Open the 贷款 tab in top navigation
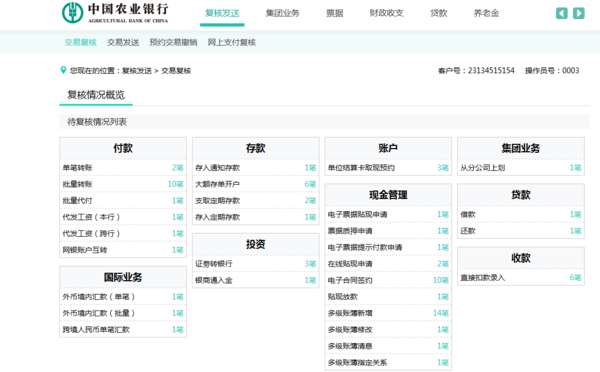Image resolution: width=600 pixels, height=372 pixels. pos(439,13)
